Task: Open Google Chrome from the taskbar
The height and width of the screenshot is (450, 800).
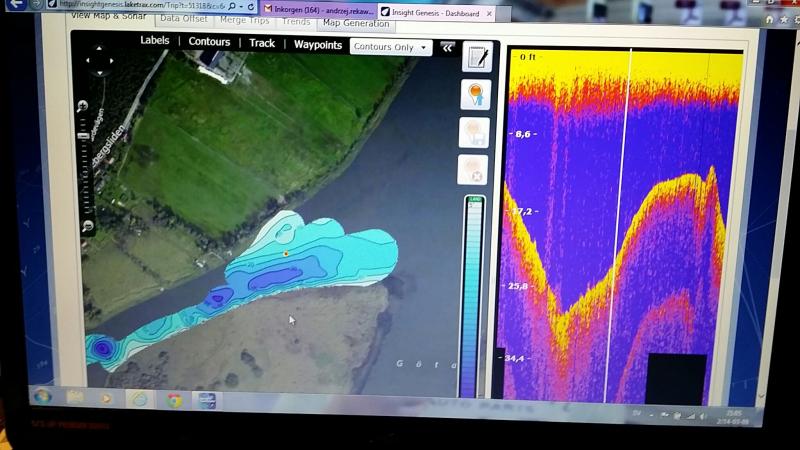Action: click(x=174, y=399)
